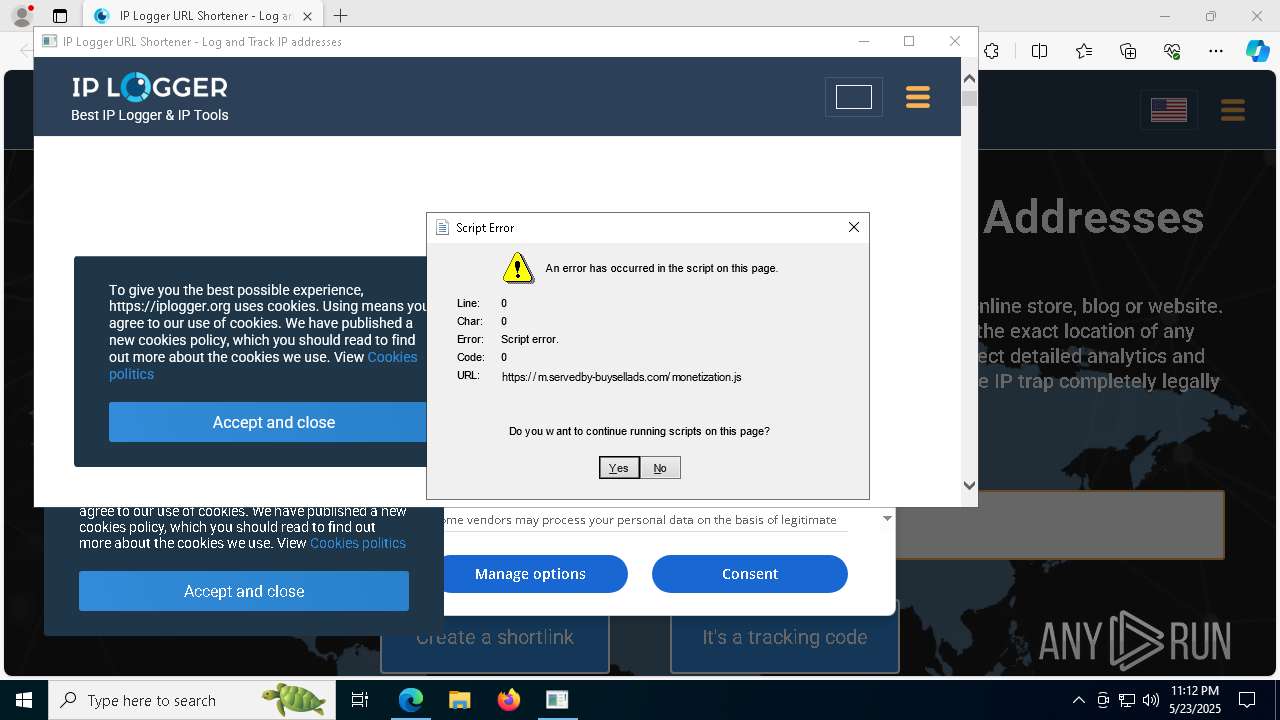
Task: Open Edge Settings and more menu
Action: (x=1216, y=51)
